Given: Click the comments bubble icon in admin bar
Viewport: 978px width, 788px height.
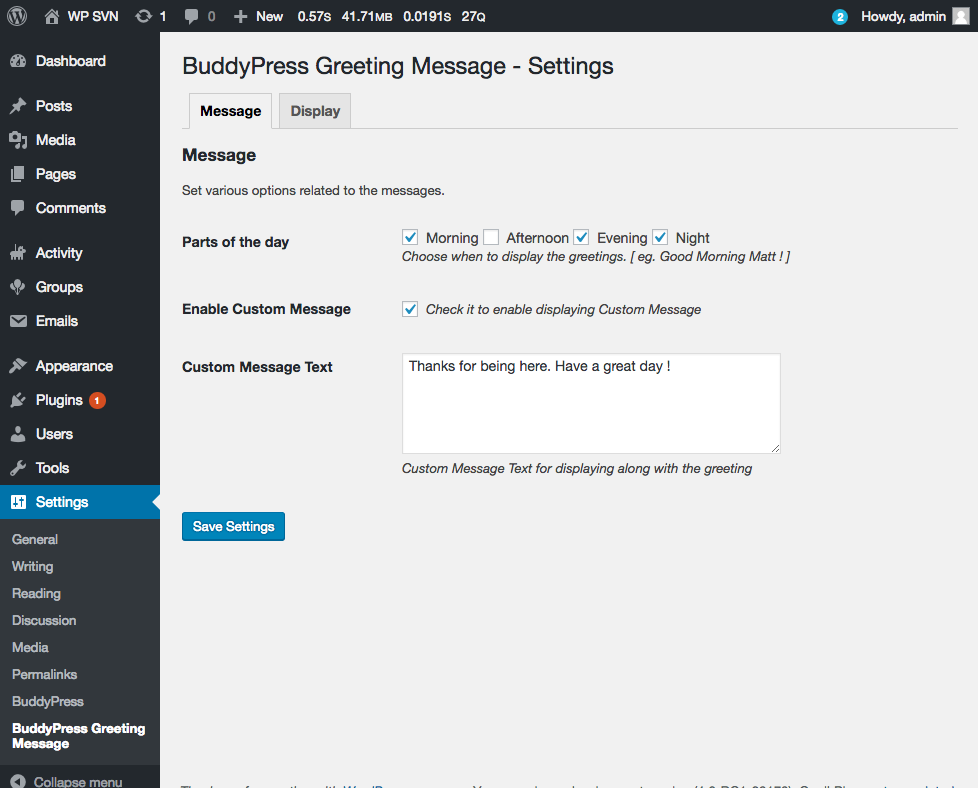Looking at the screenshot, I should coord(191,17).
